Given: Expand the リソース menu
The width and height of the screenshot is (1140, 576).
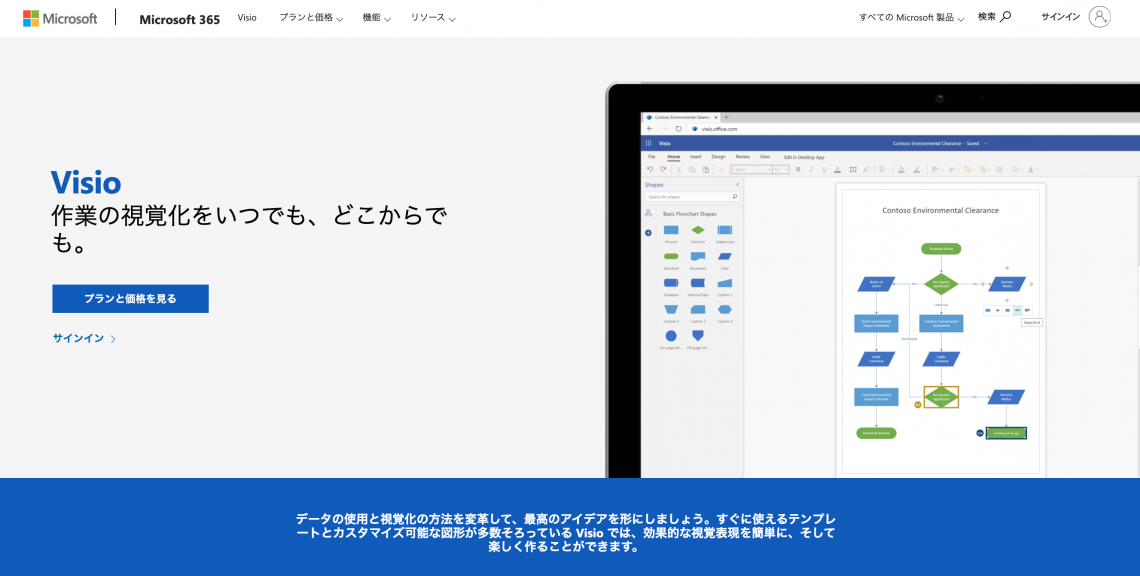Looking at the screenshot, I should (x=433, y=17).
